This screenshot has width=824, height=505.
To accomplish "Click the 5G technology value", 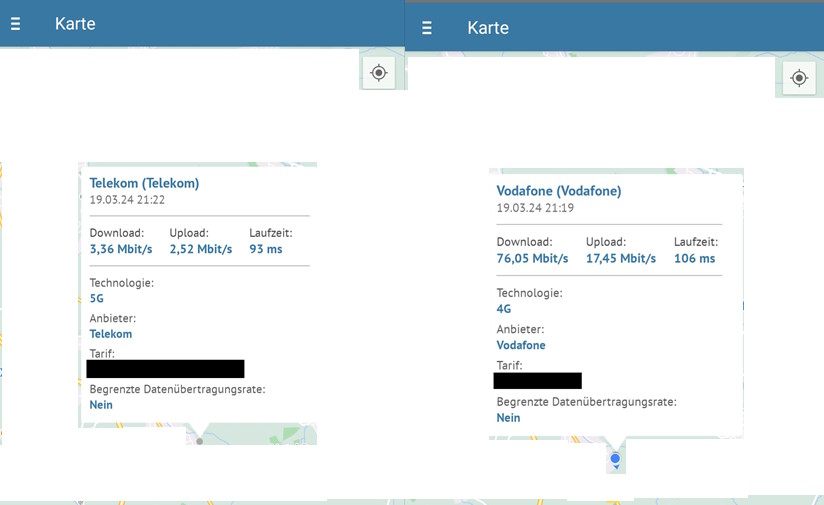I will [97, 298].
